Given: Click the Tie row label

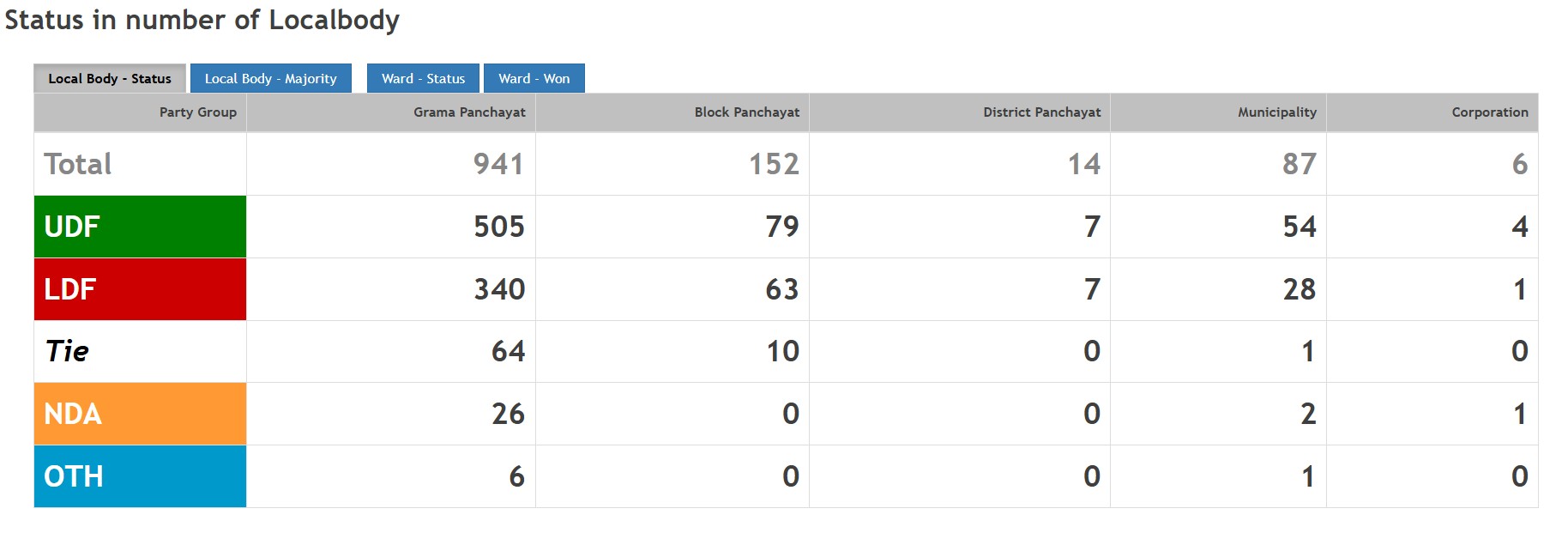Looking at the screenshot, I should pos(67,351).
